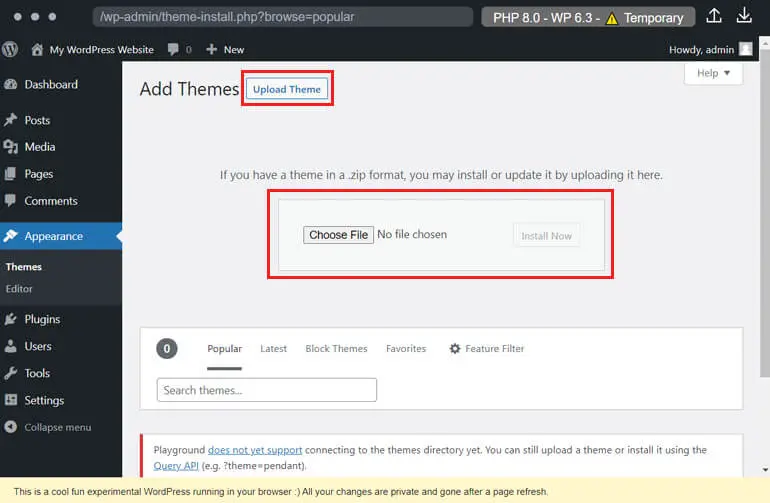Click the New label in admin bar
770x503 pixels.
(234, 50)
